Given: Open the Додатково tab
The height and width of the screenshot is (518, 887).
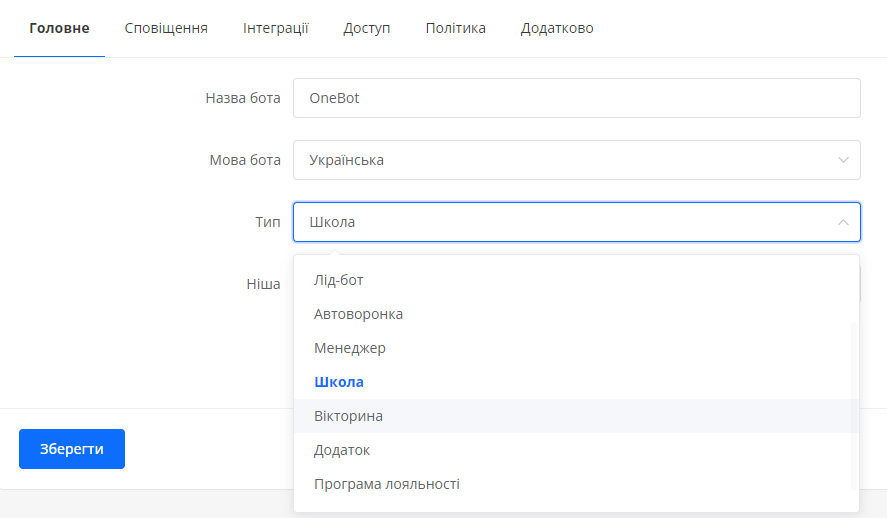Looking at the screenshot, I should coord(557,28).
